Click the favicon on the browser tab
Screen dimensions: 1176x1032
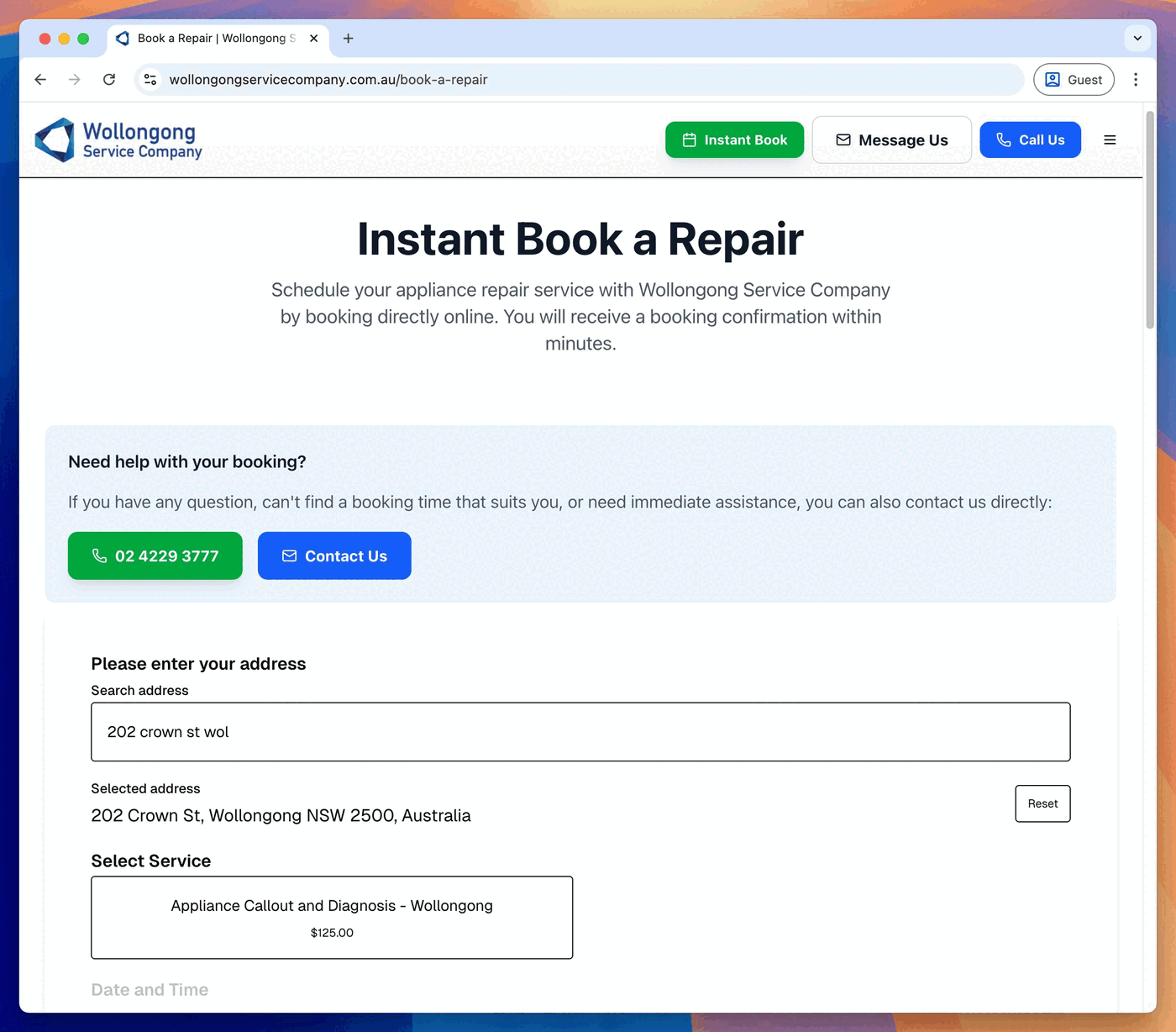coord(123,39)
